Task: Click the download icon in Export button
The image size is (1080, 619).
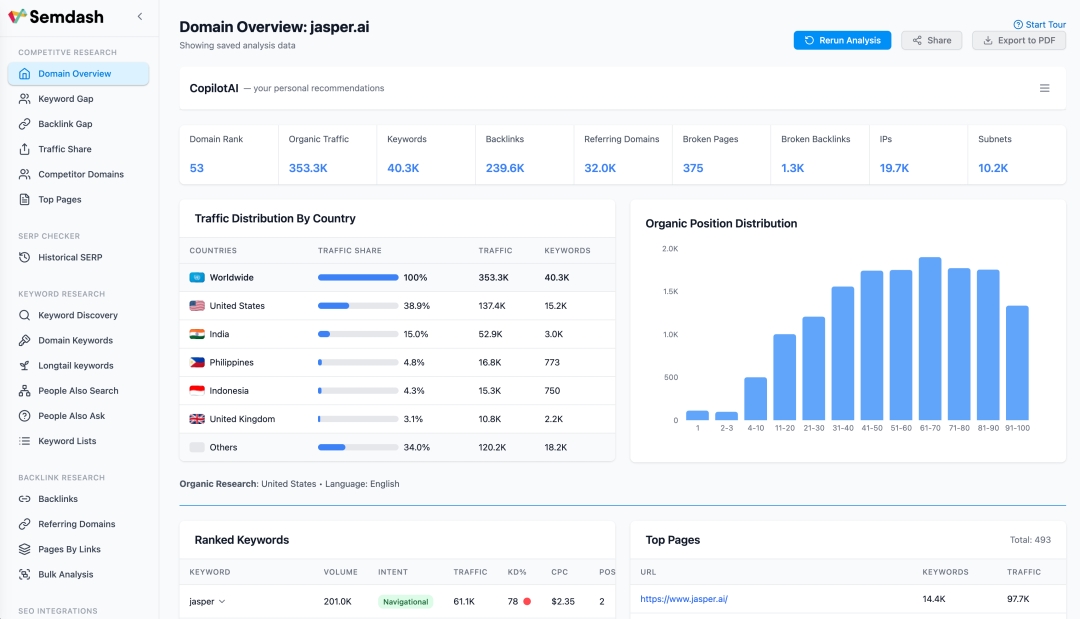Action: pyautogui.click(x=988, y=41)
